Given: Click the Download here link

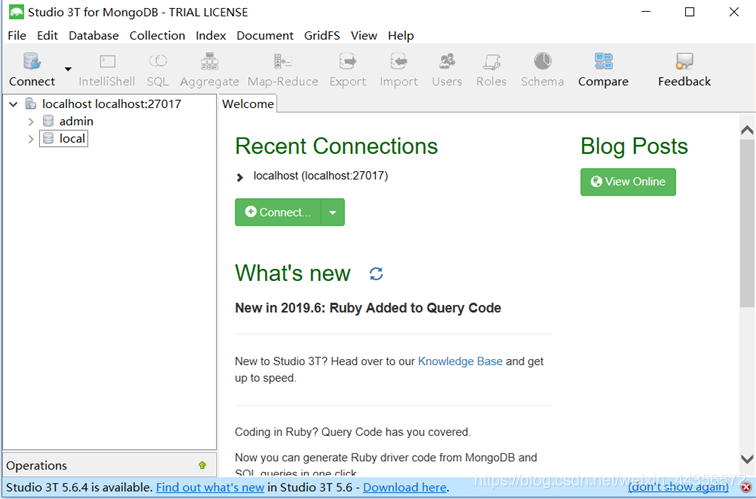Looking at the screenshot, I should [405, 487].
